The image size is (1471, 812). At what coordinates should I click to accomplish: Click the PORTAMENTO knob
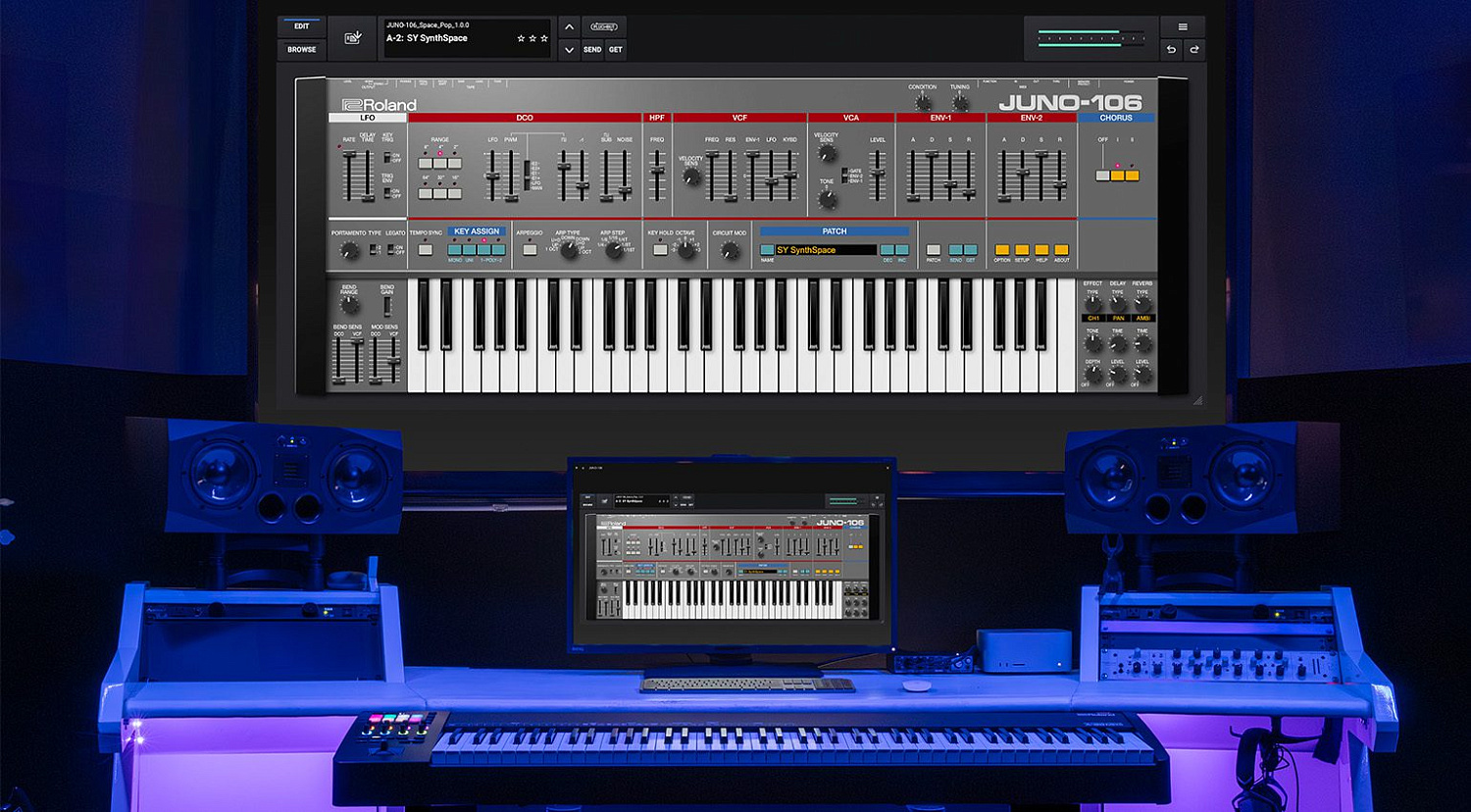349,250
